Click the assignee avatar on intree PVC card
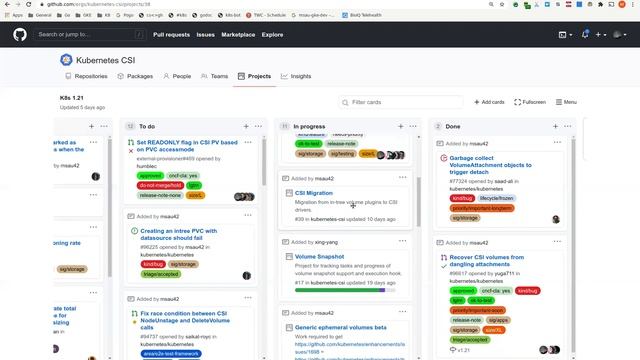 click(x=247, y=276)
